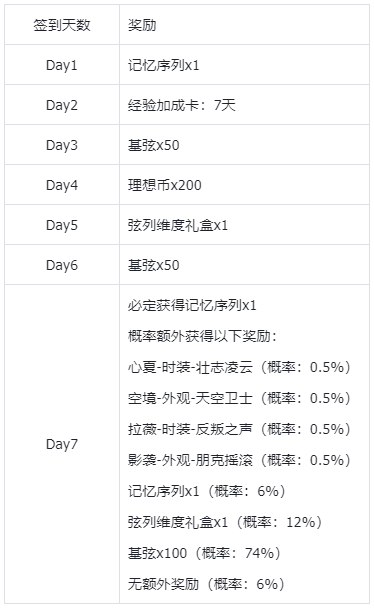Click the 空境-外观-天空卫士 reward line

pos(239,398)
